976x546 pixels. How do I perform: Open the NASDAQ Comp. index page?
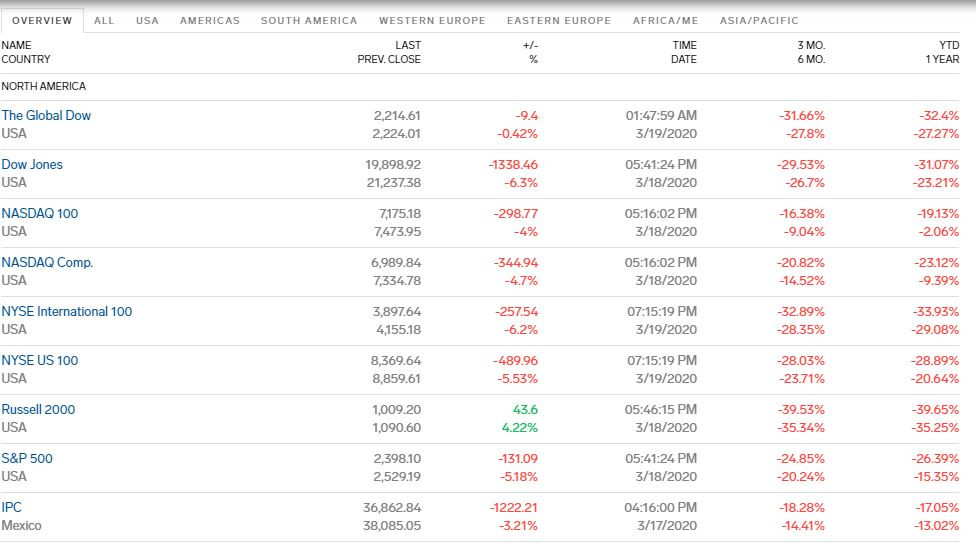click(x=47, y=262)
